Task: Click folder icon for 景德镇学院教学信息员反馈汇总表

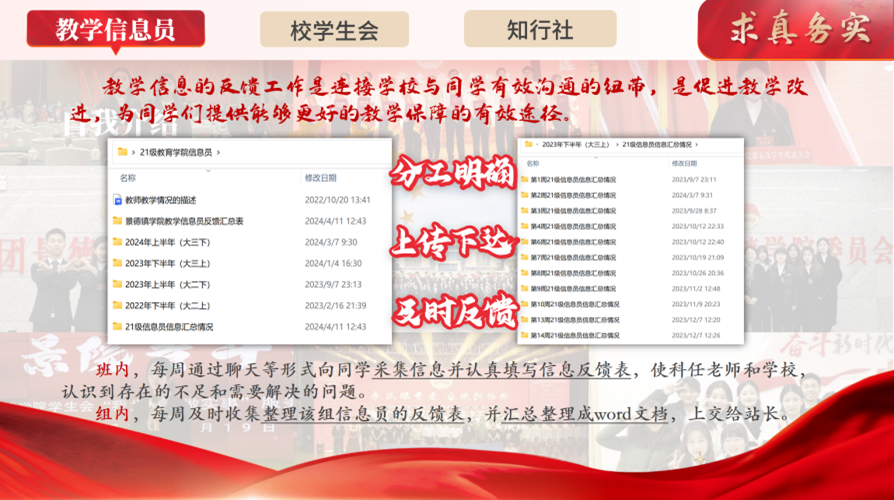Action: pyautogui.click(x=117, y=221)
